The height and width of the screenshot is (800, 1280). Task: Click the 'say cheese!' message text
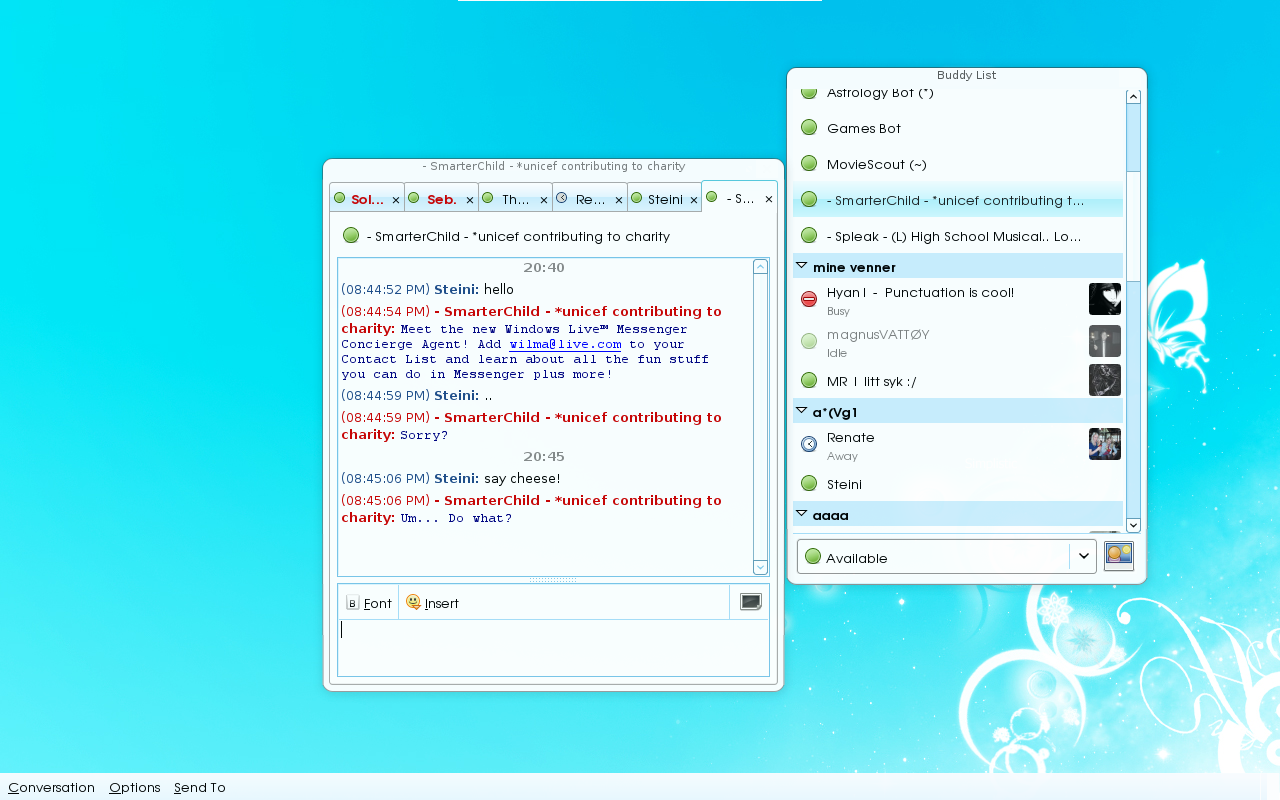(x=522, y=478)
